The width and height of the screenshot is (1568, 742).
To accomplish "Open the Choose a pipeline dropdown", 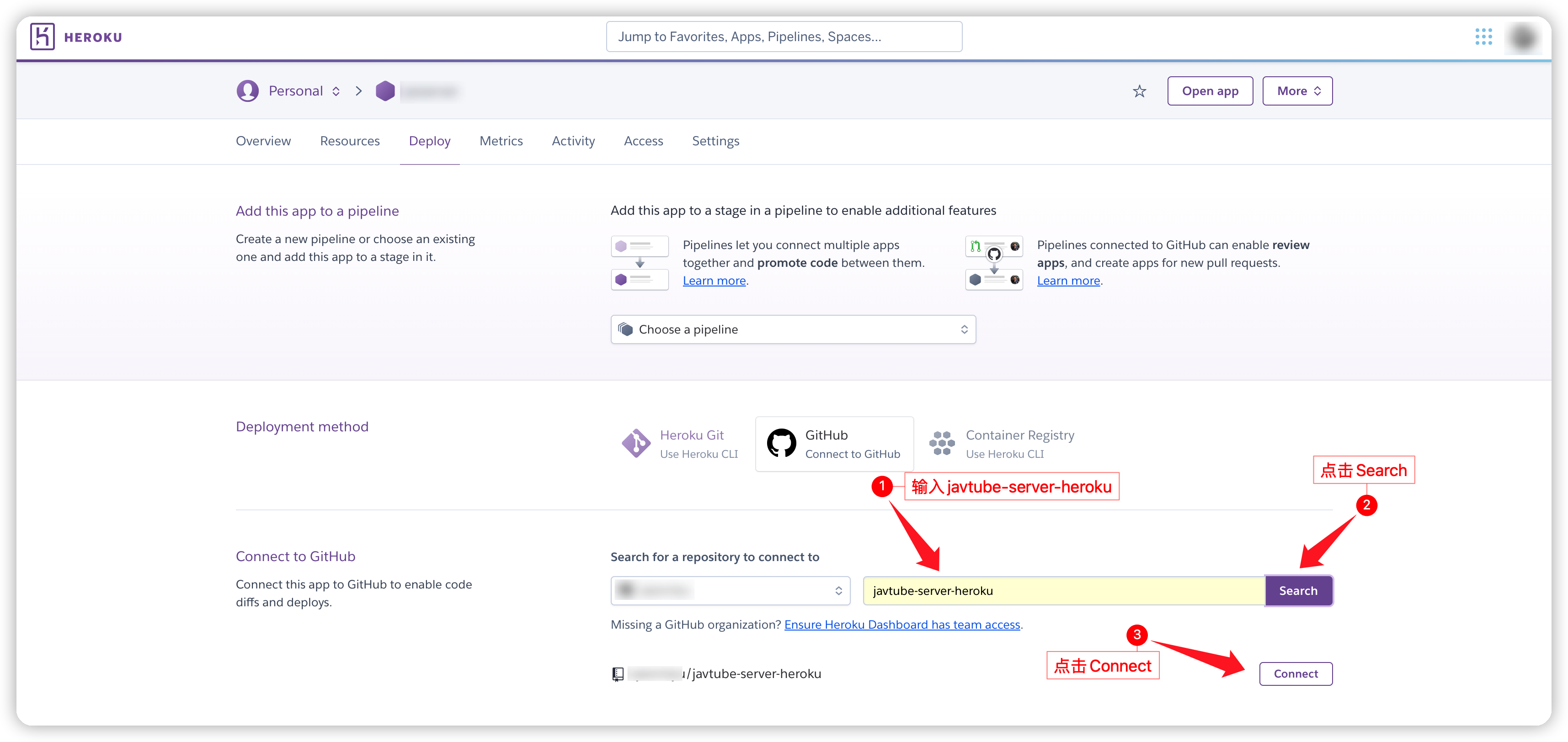I will coord(793,329).
